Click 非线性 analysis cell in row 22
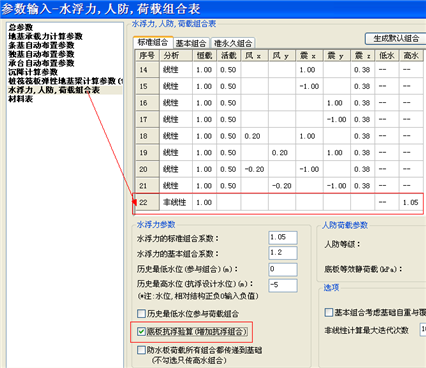The width and height of the screenshot is (426, 368). (x=176, y=202)
